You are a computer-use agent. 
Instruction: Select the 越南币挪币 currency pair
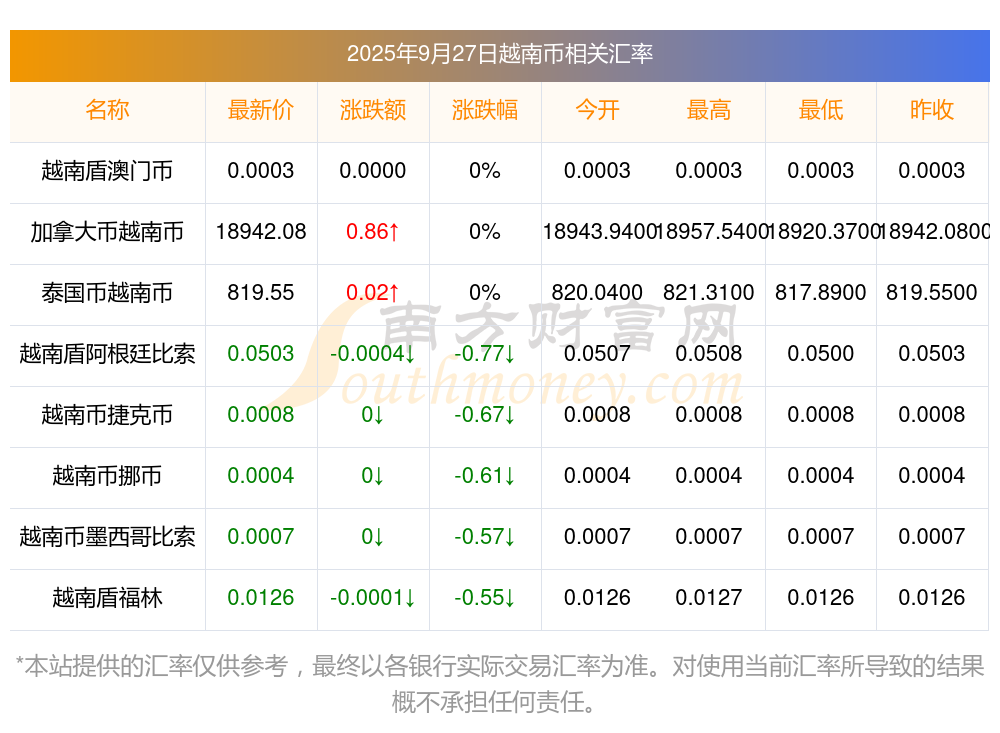click(x=107, y=476)
